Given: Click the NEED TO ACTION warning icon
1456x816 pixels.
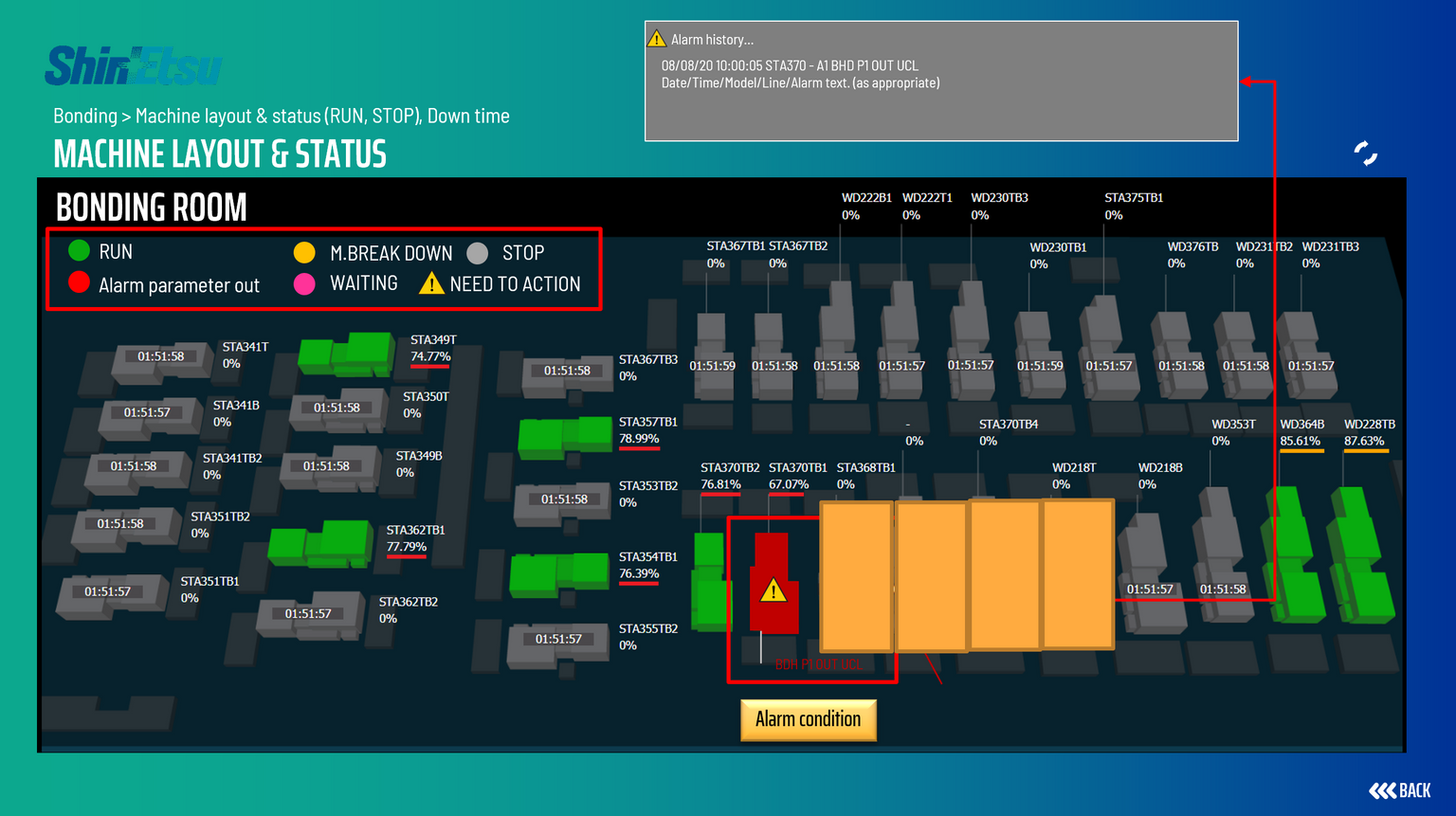Looking at the screenshot, I should pos(431,283).
